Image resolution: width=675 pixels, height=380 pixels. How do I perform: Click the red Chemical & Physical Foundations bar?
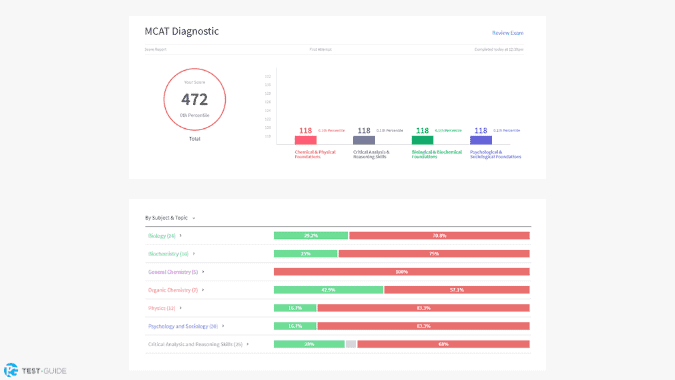pyautogui.click(x=306, y=140)
